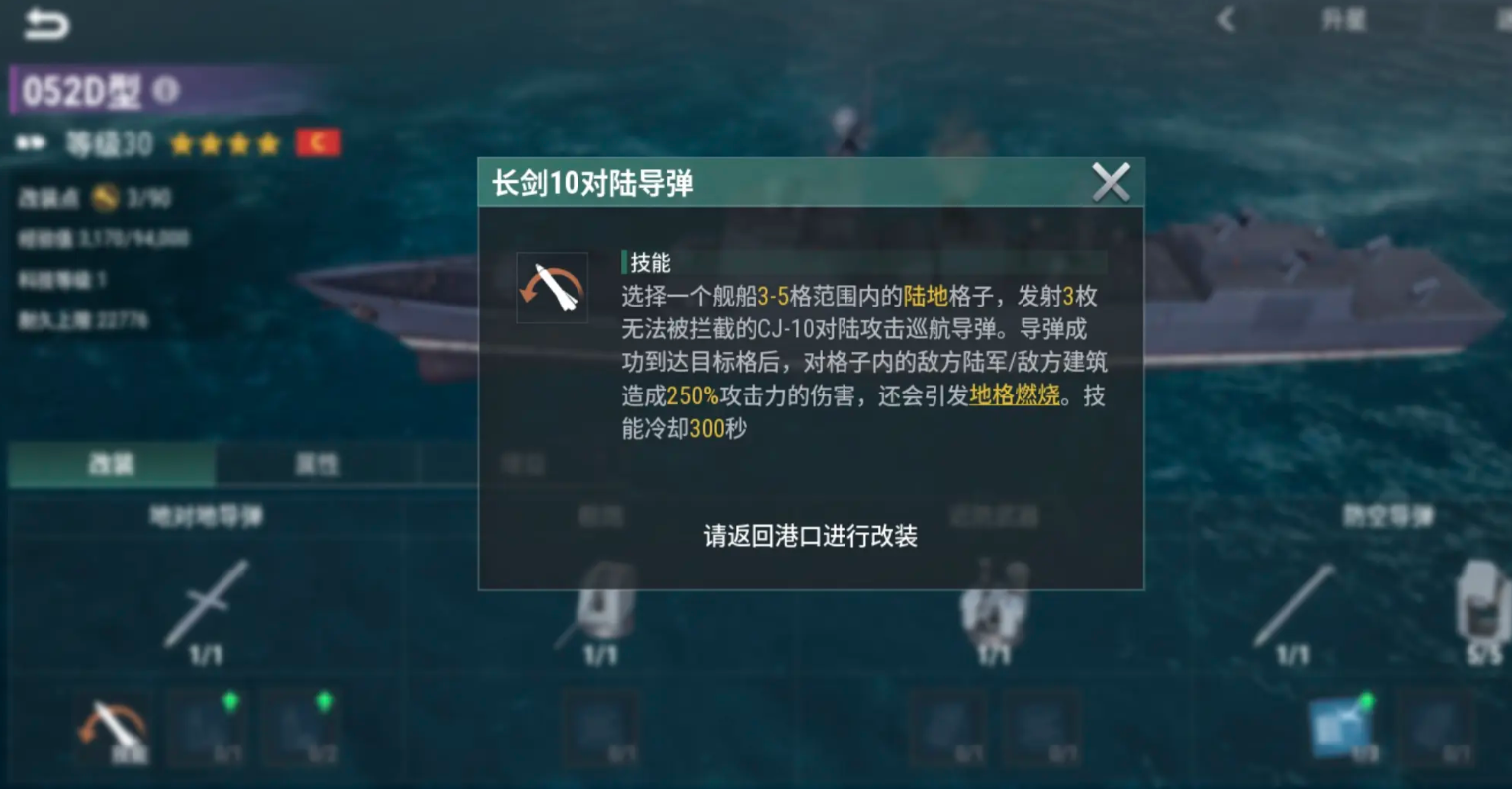Viewport: 1512px width, 789px height.
Task: Select the surface-to-surface missile weapon icon
Action: click(x=207, y=602)
